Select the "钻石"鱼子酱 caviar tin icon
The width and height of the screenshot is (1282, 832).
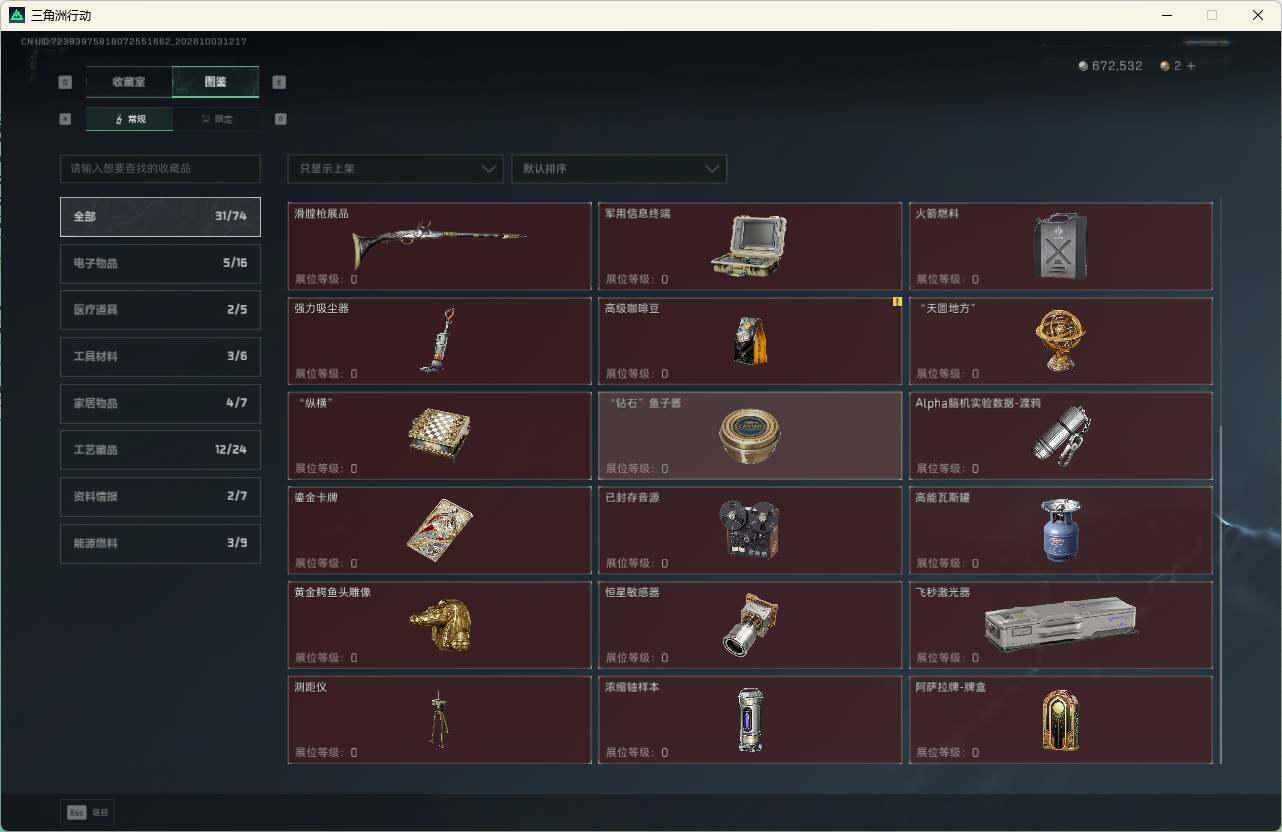(750, 435)
